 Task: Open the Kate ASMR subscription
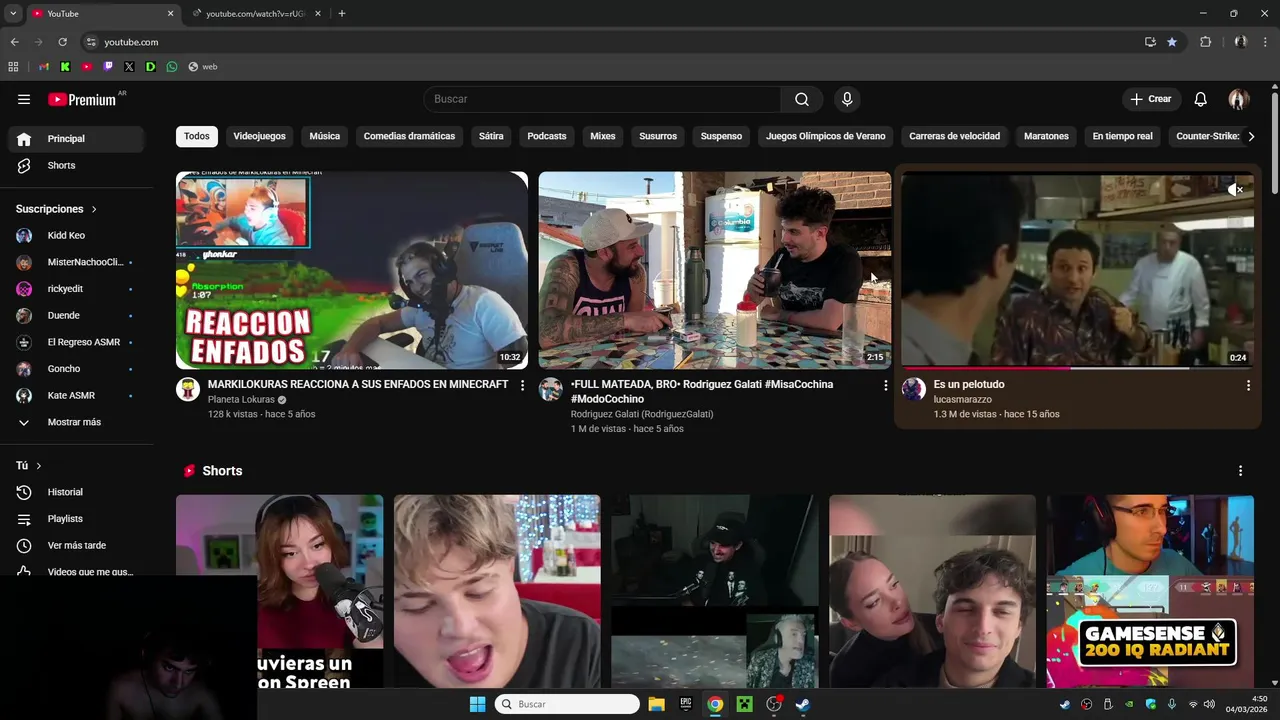point(76,395)
